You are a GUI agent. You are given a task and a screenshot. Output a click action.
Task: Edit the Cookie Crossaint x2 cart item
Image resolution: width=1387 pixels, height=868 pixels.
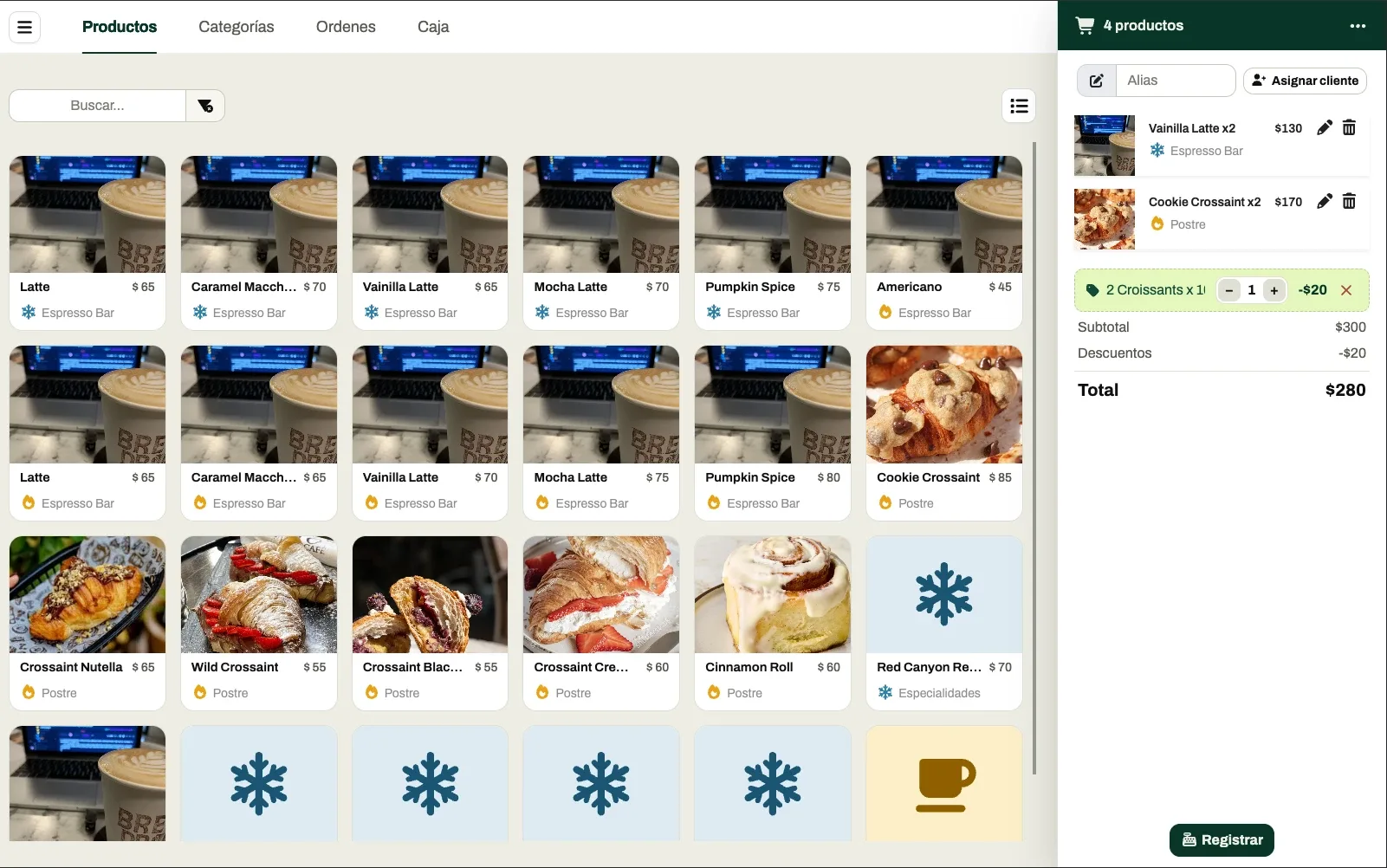click(x=1324, y=202)
